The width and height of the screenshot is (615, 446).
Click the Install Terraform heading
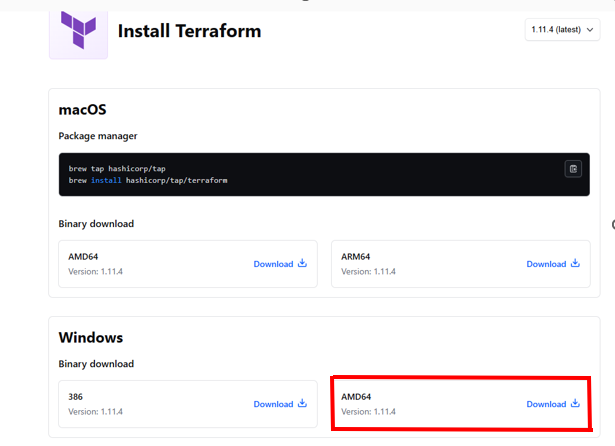(x=189, y=31)
